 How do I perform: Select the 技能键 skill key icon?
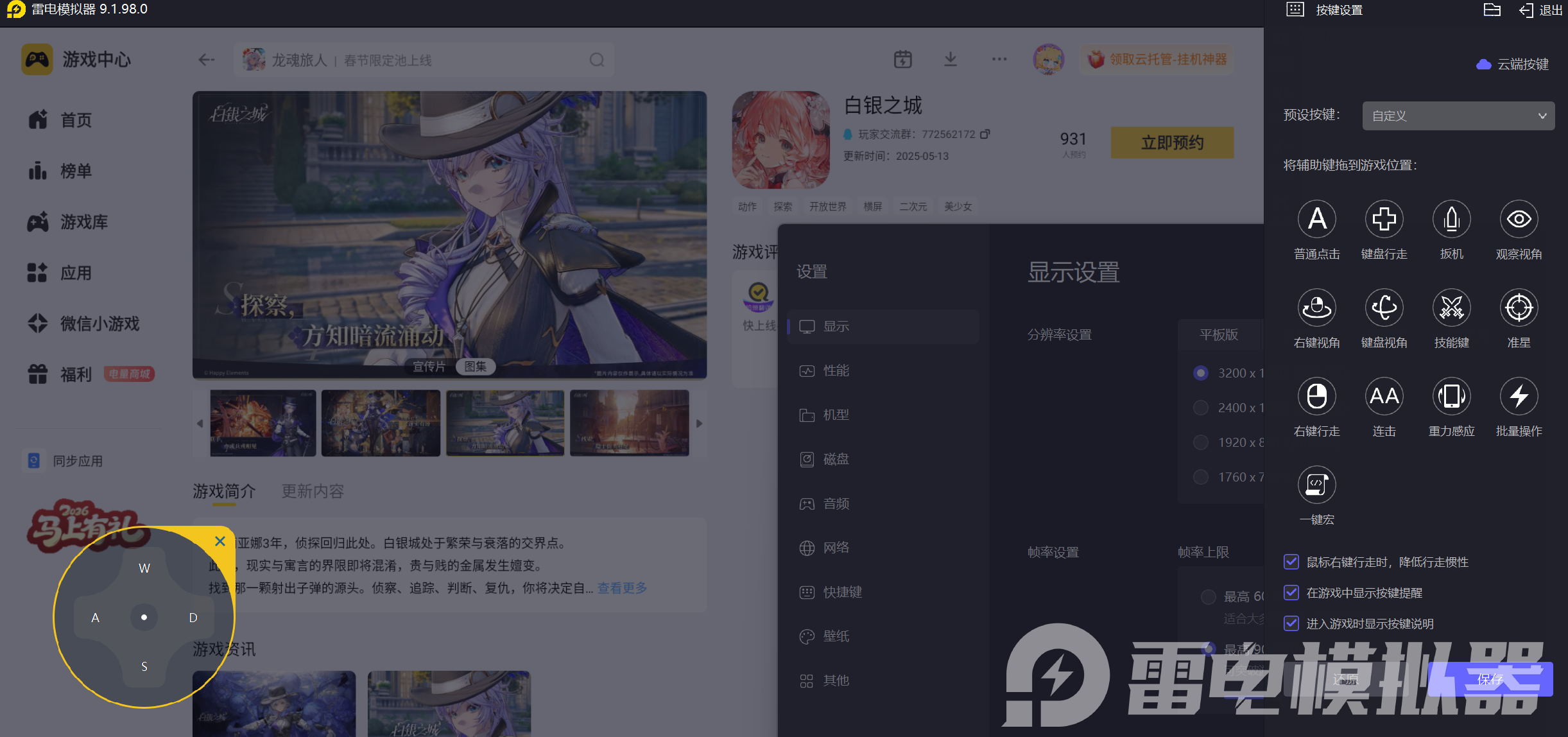tap(1451, 308)
